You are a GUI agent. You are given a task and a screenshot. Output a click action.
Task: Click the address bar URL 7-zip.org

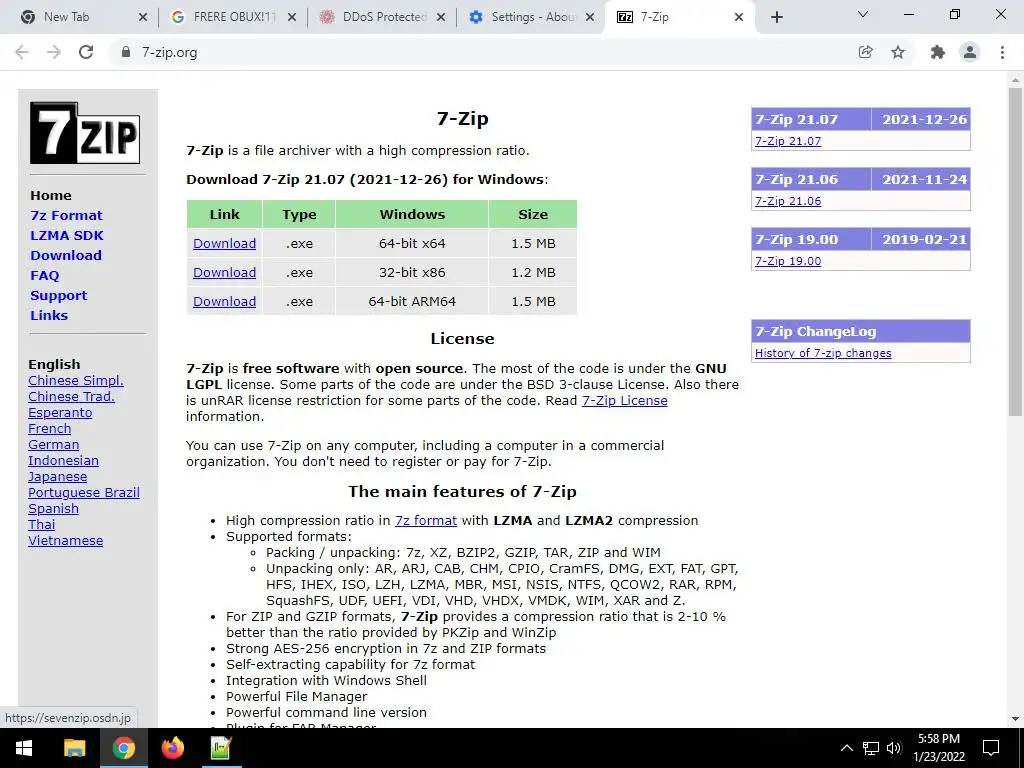coord(170,52)
